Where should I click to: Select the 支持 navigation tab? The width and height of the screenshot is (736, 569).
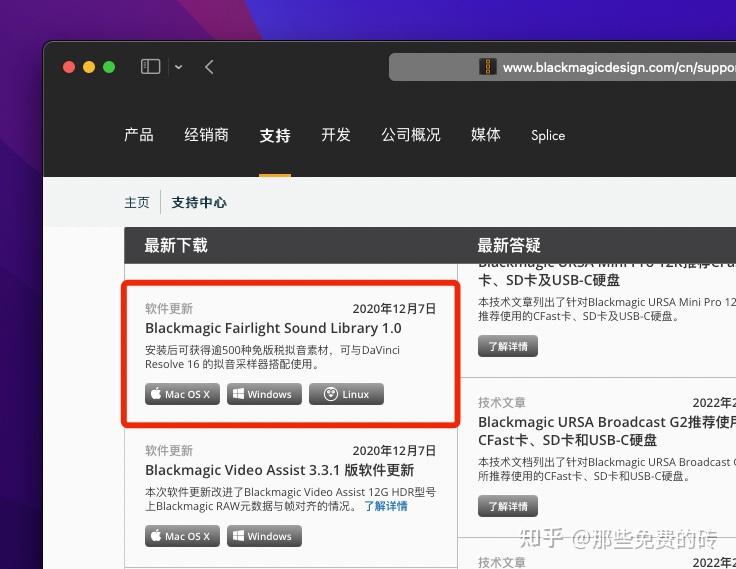click(275, 136)
